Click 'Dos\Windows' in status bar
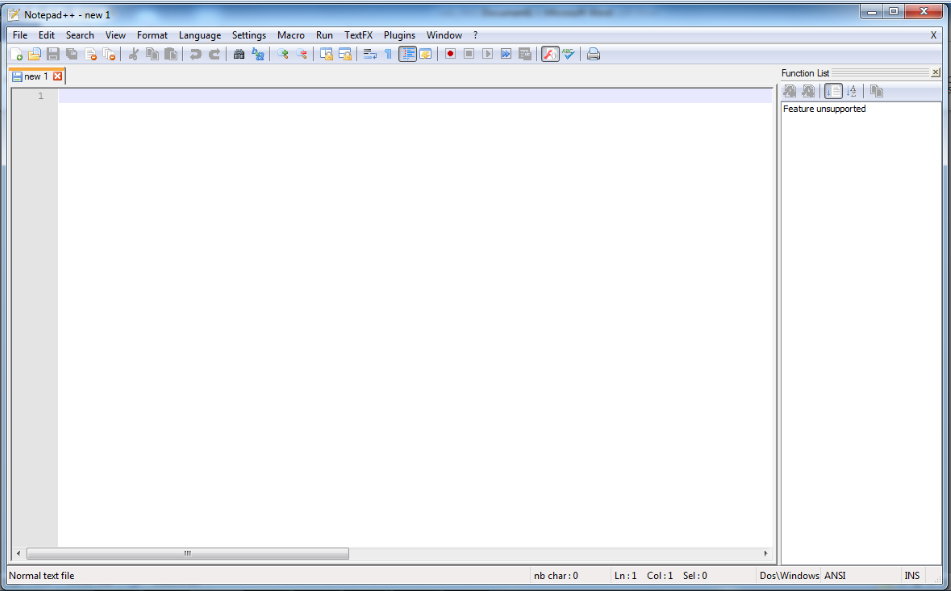The image size is (951, 591). click(789, 576)
